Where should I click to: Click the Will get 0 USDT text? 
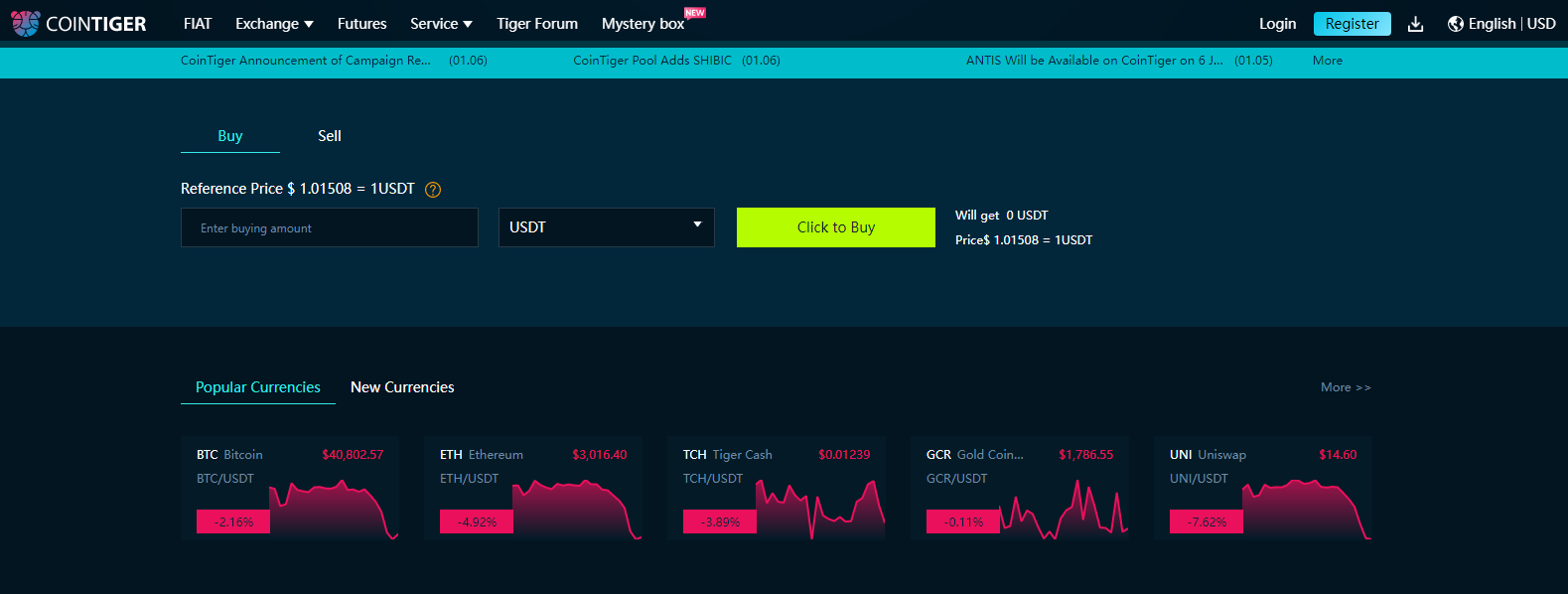coord(1002,216)
